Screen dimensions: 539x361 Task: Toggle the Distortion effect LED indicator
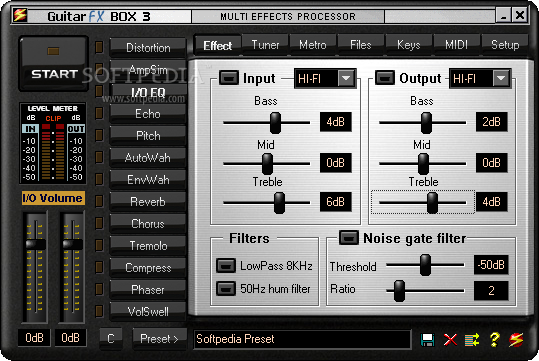click(x=99, y=47)
